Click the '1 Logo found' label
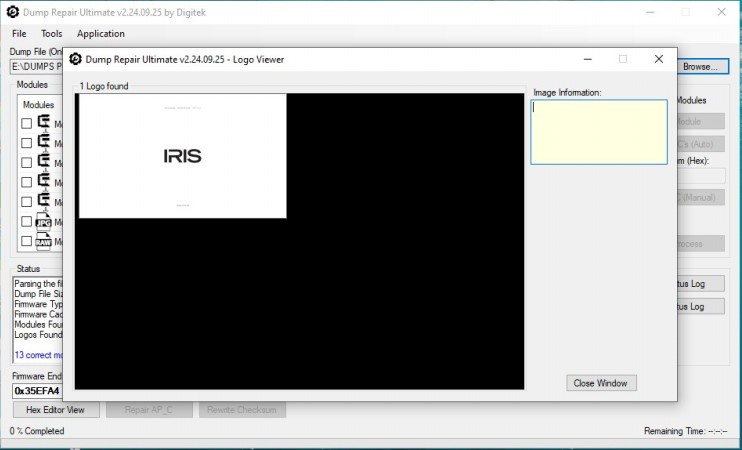 pyautogui.click(x=104, y=86)
